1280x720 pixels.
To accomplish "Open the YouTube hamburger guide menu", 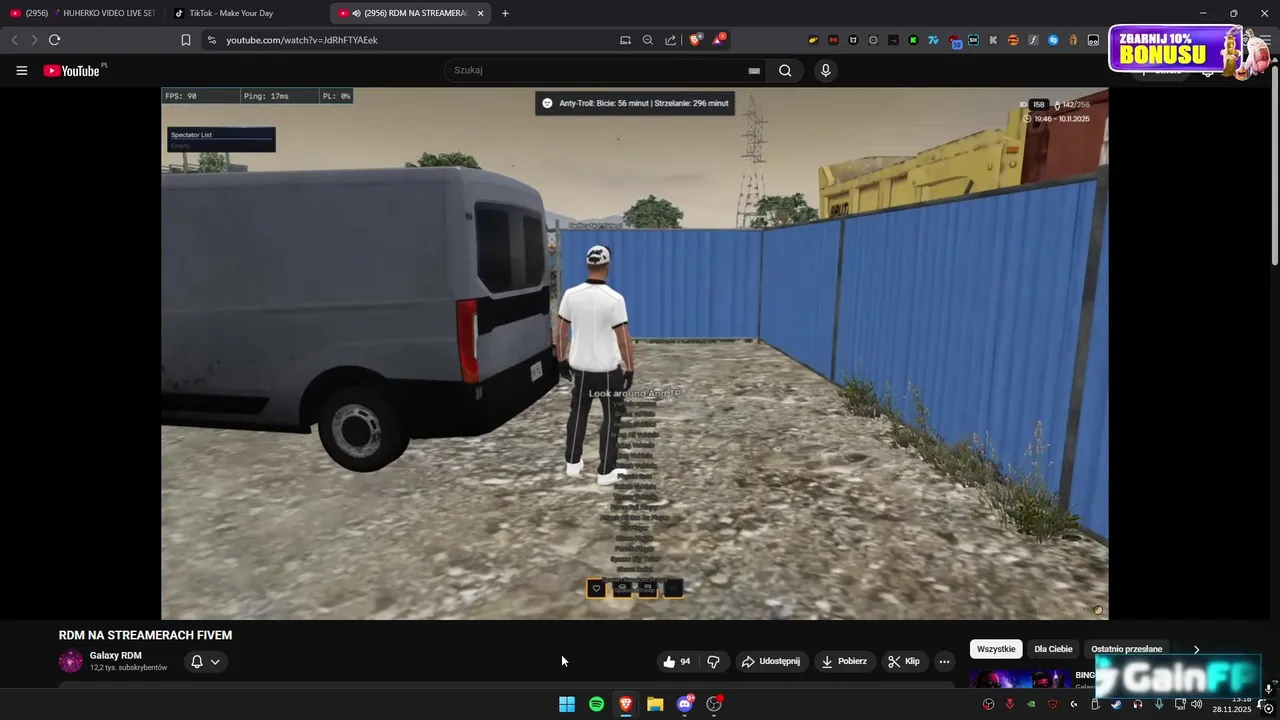I will 21,71.
